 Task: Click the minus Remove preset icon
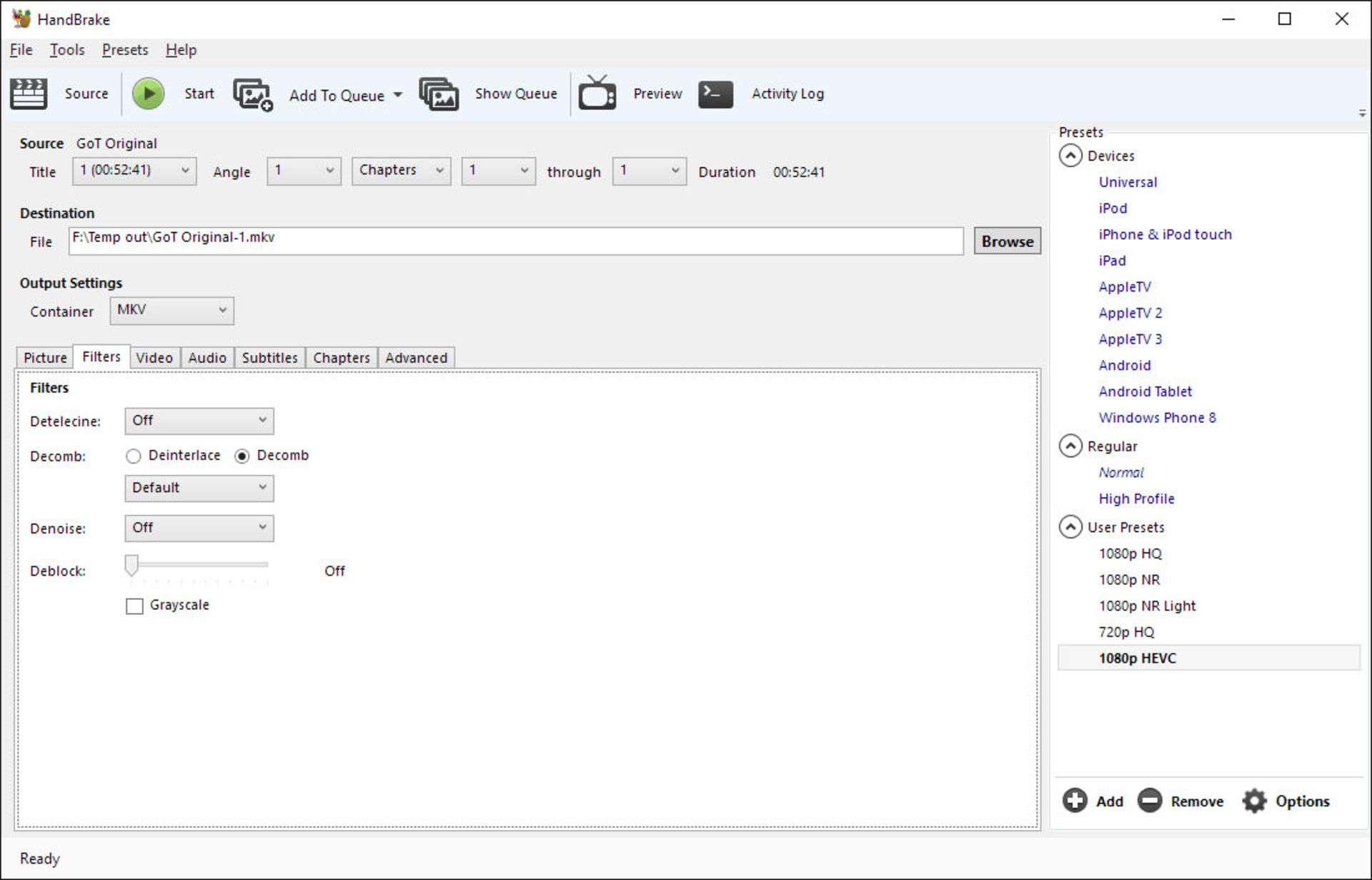[x=1149, y=801]
